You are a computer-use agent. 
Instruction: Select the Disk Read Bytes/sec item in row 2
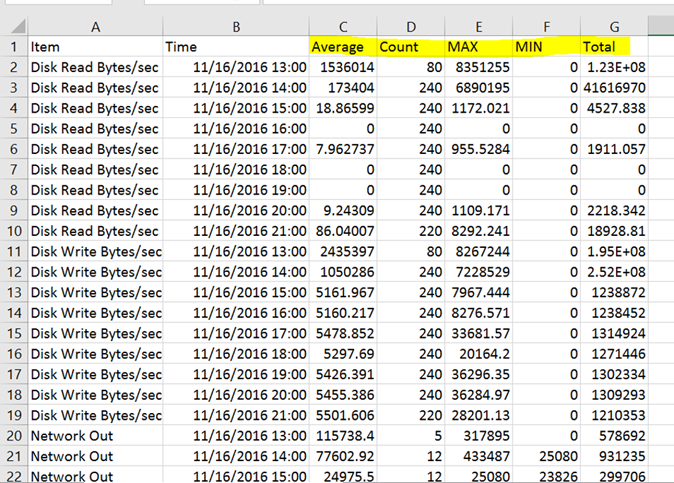pyautogui.click(x=95, y=67)
